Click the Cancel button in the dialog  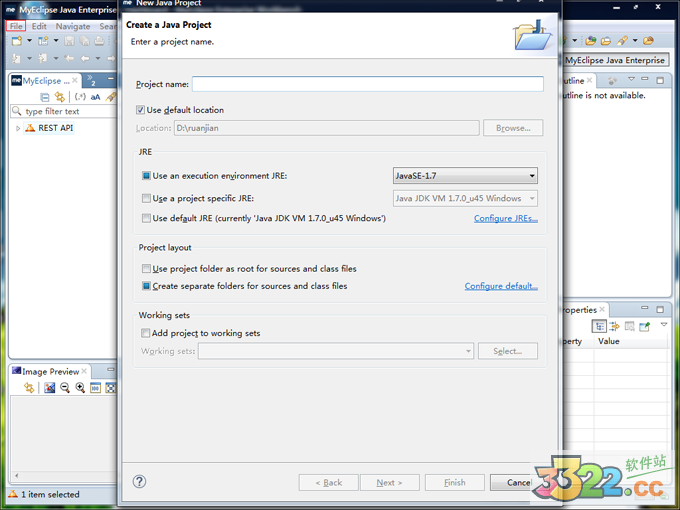point(520,482)
